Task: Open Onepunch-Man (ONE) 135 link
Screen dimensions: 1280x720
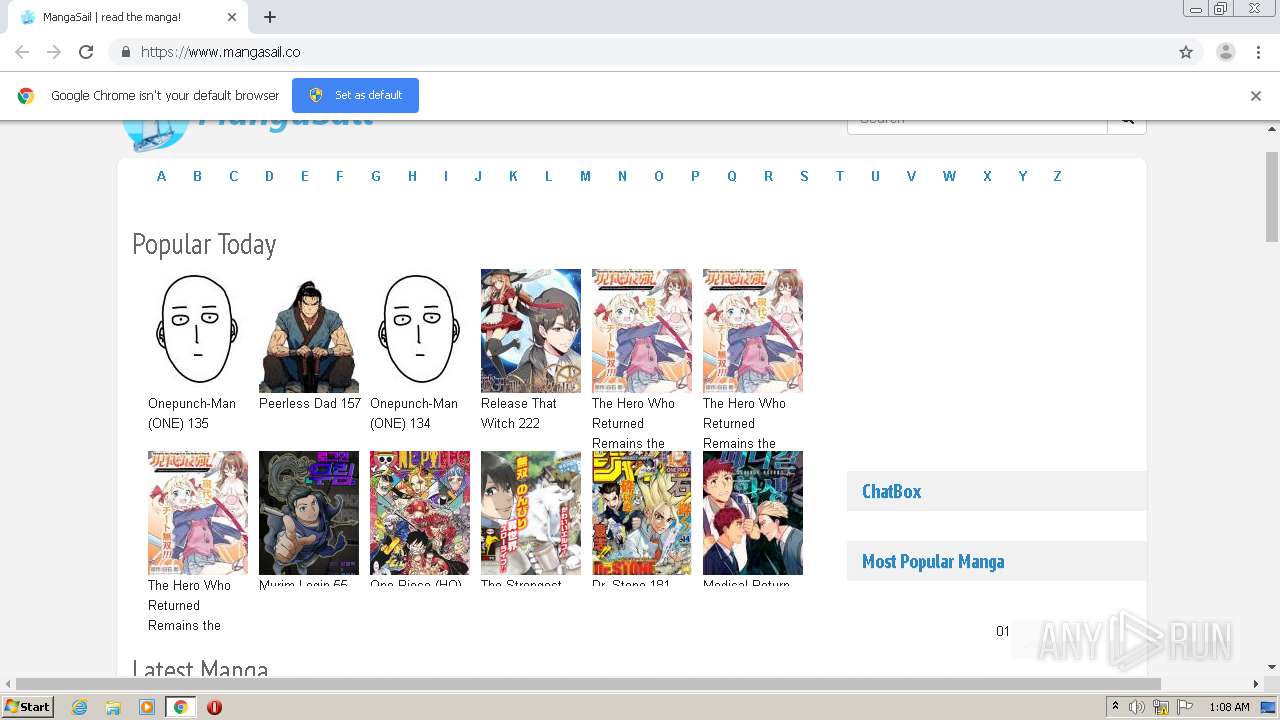Action: (192, 413)
